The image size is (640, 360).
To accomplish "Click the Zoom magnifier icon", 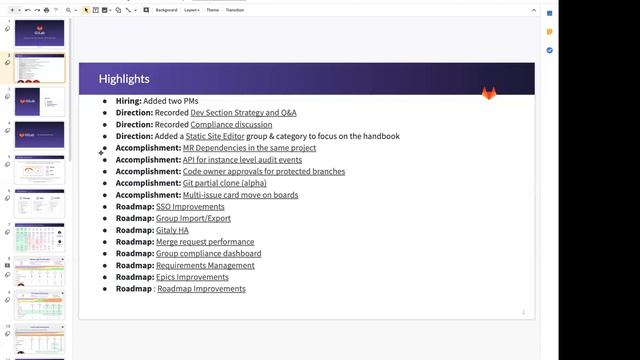I will click(69, 10).
